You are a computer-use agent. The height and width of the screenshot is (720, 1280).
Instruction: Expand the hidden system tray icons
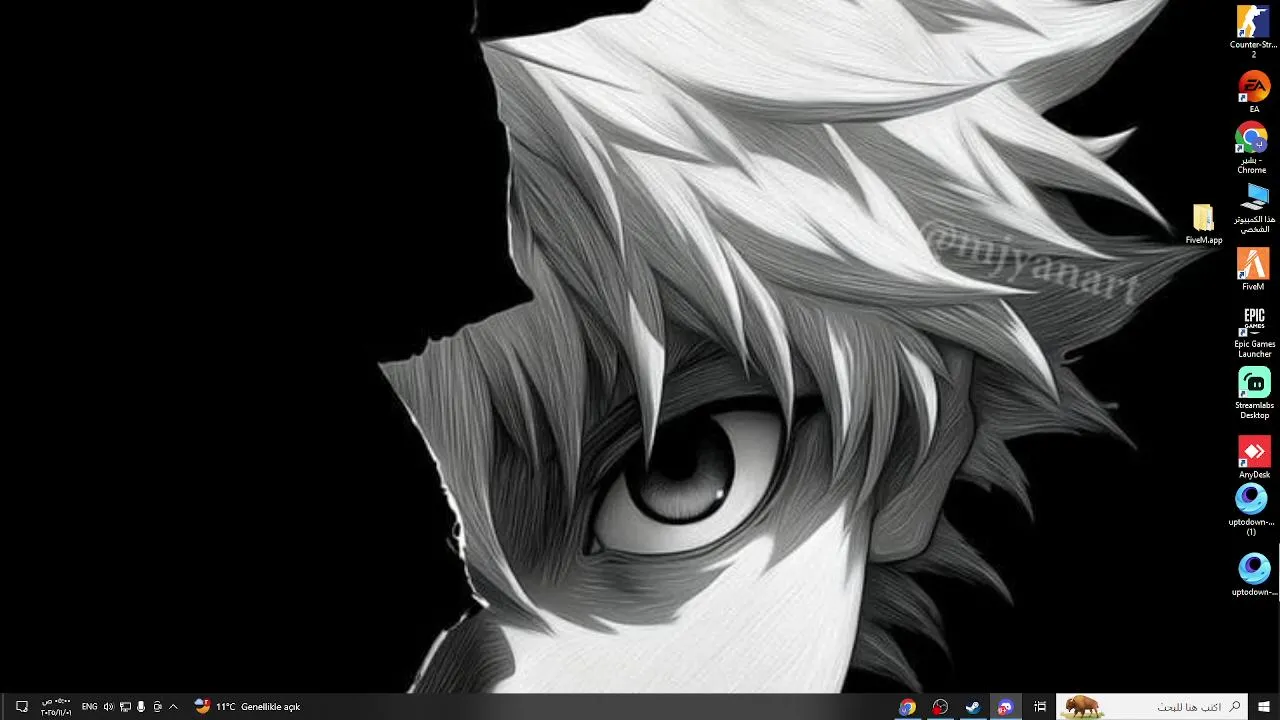(x=173, y=707)
